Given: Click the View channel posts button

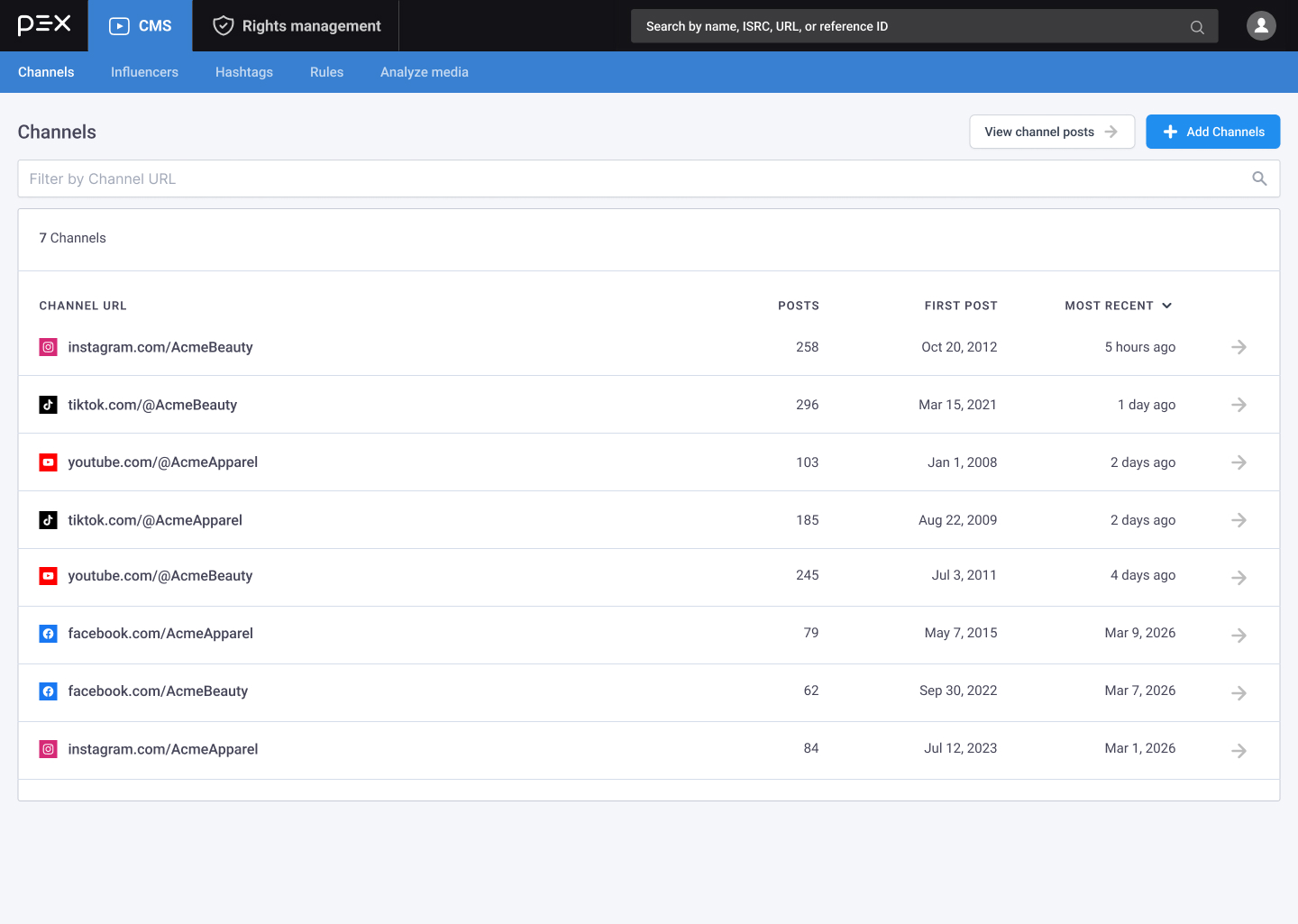Looking at the screenshot, I should (x=1052, y=132).
